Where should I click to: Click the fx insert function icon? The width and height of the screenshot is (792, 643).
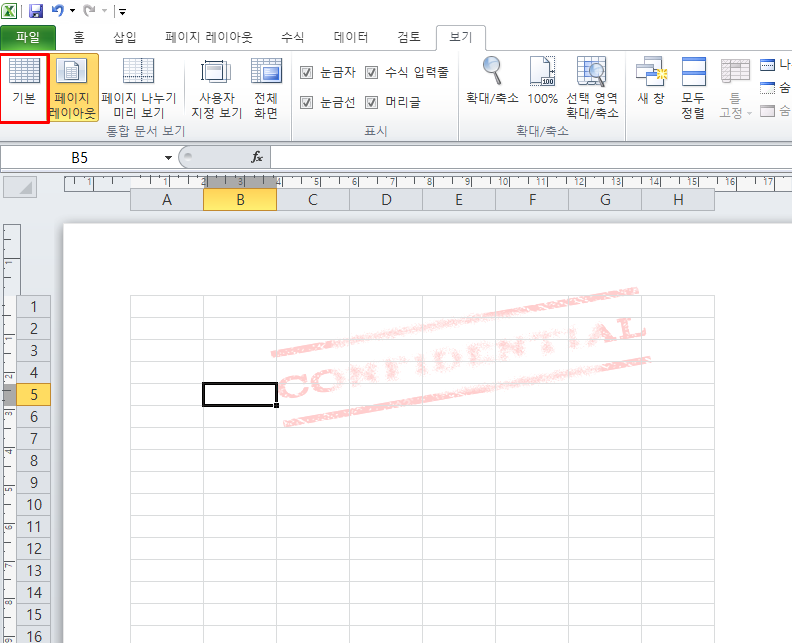pyautogui.click(x=257, y=157)
